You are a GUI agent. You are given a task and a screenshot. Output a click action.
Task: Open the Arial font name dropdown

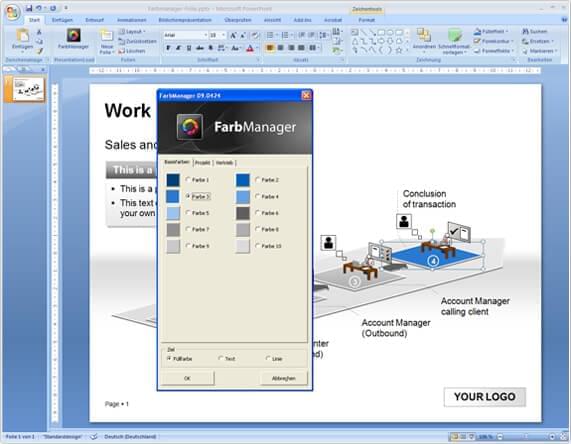click(x=205, y=35)
